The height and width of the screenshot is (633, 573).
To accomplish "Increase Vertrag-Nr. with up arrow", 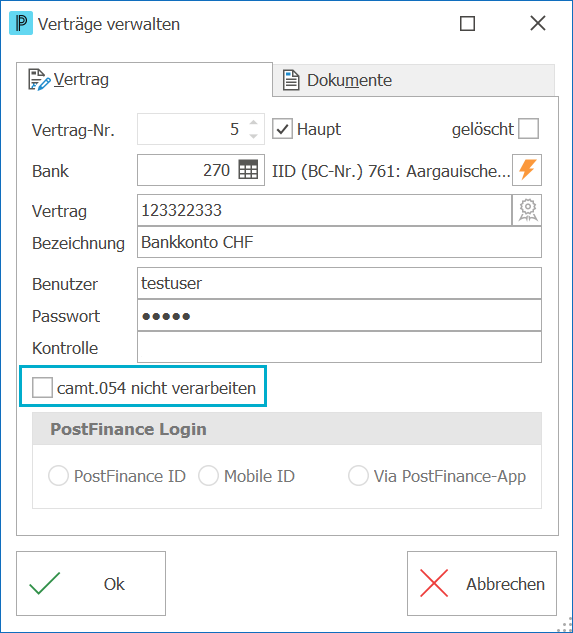I will tap(254, 122).
